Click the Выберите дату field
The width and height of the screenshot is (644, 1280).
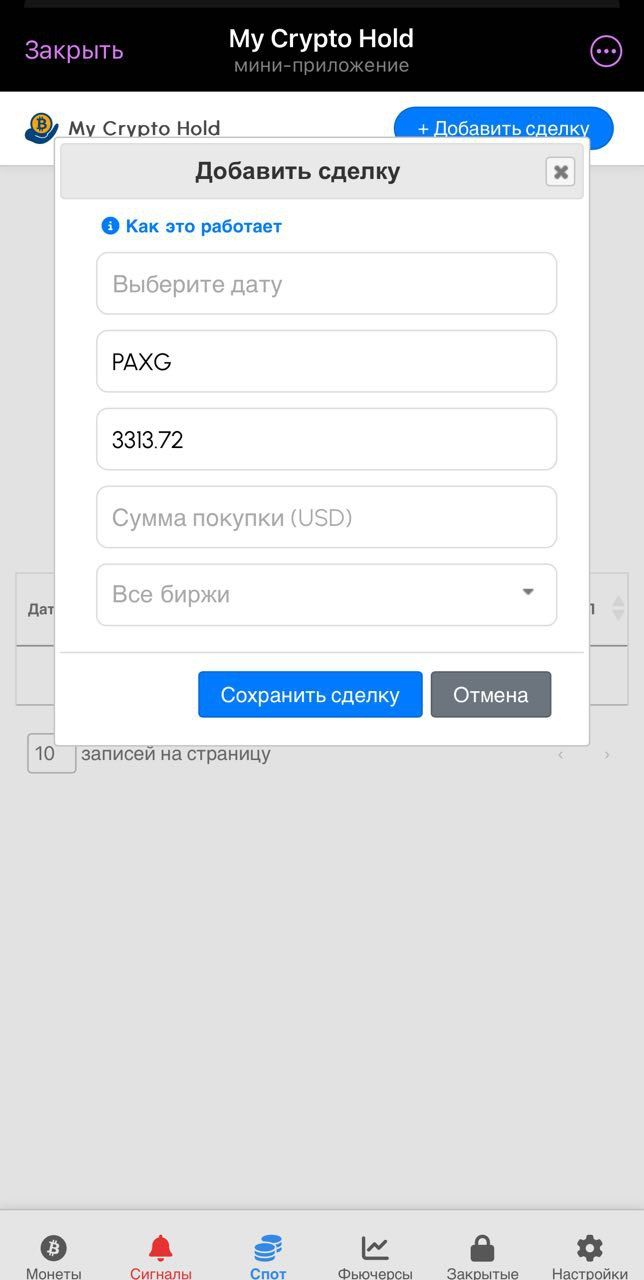(326, 283)
